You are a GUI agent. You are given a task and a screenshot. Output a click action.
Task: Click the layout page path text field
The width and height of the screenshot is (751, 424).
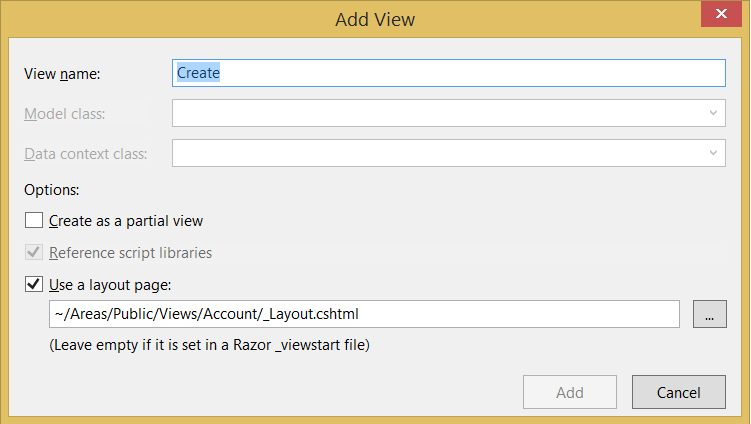tap(364, 314)
